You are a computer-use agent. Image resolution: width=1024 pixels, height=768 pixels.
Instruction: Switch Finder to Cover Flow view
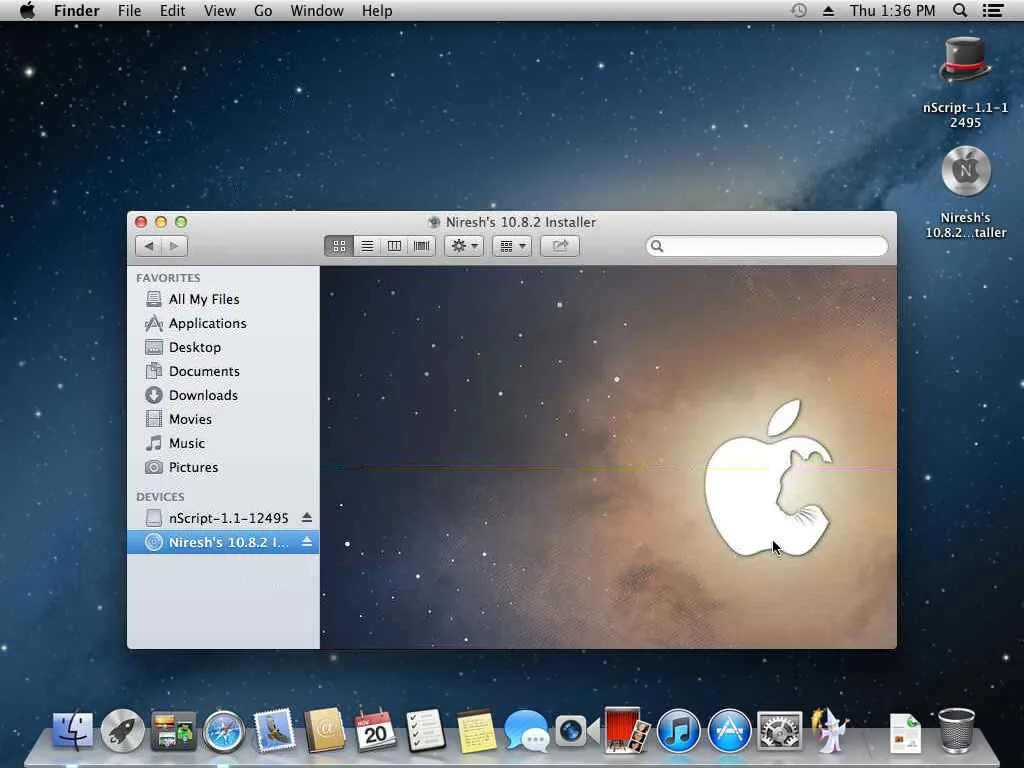pyautogui.click(x=422, y=246)
